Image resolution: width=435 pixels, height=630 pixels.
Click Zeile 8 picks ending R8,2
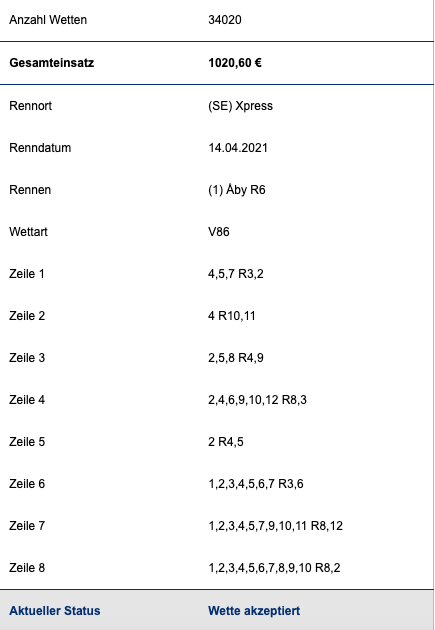point(274,567)
